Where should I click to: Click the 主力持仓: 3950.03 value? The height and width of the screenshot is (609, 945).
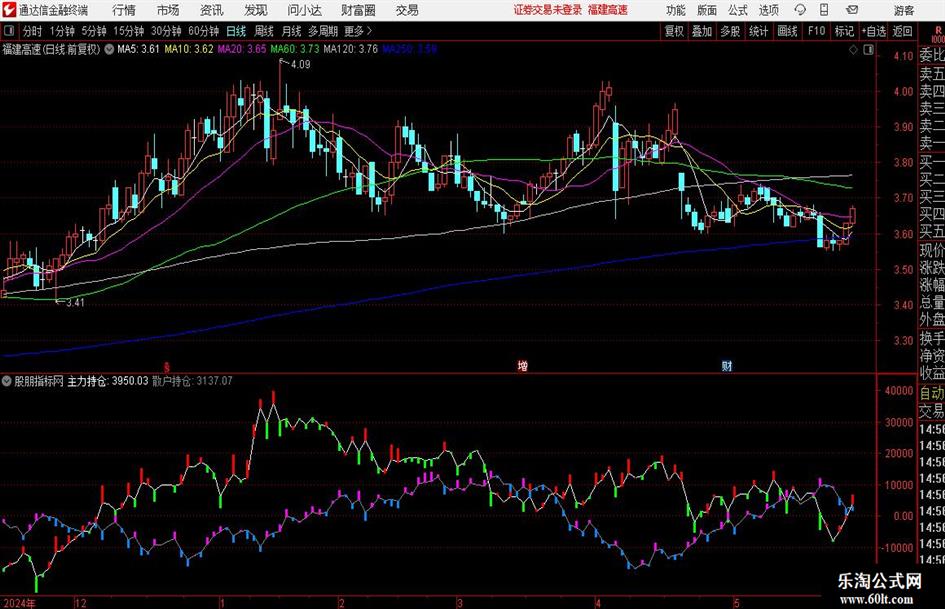coord(107,381)
